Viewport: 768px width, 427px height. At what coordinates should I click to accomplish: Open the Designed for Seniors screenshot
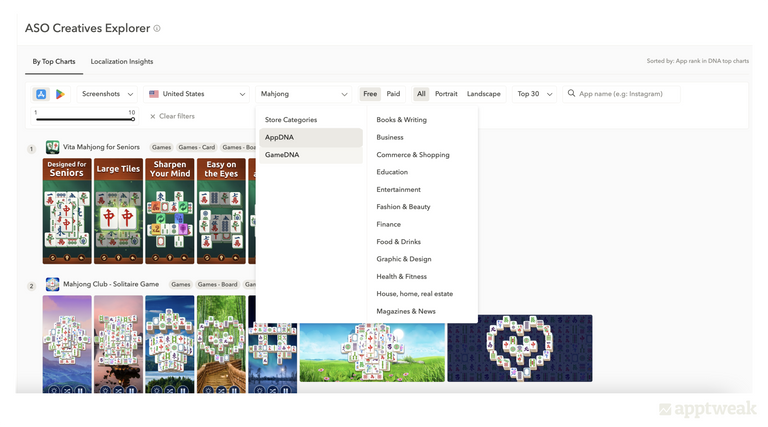point(67,211)
